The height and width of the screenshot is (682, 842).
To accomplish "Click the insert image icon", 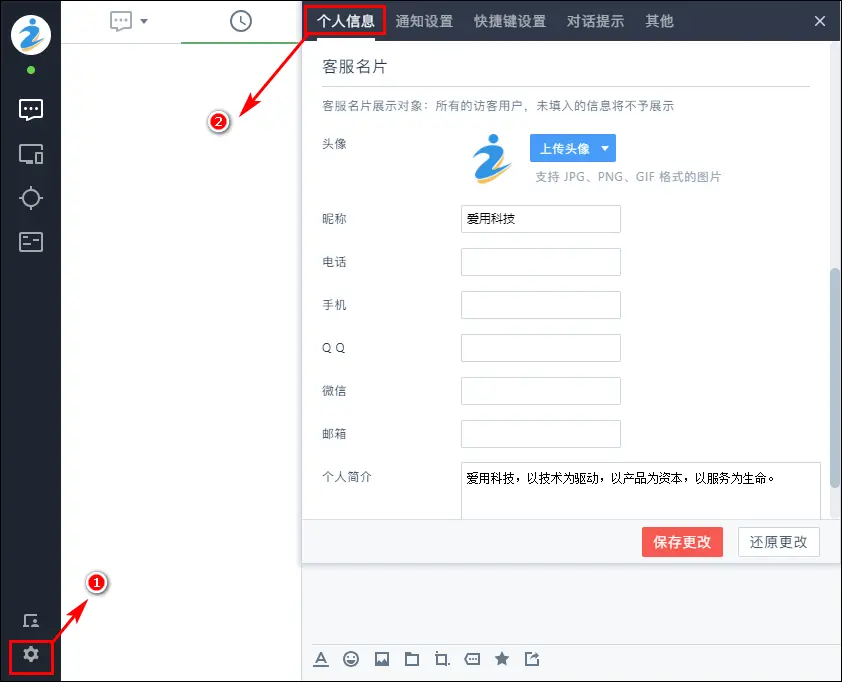I will click(x=381, y=659).
